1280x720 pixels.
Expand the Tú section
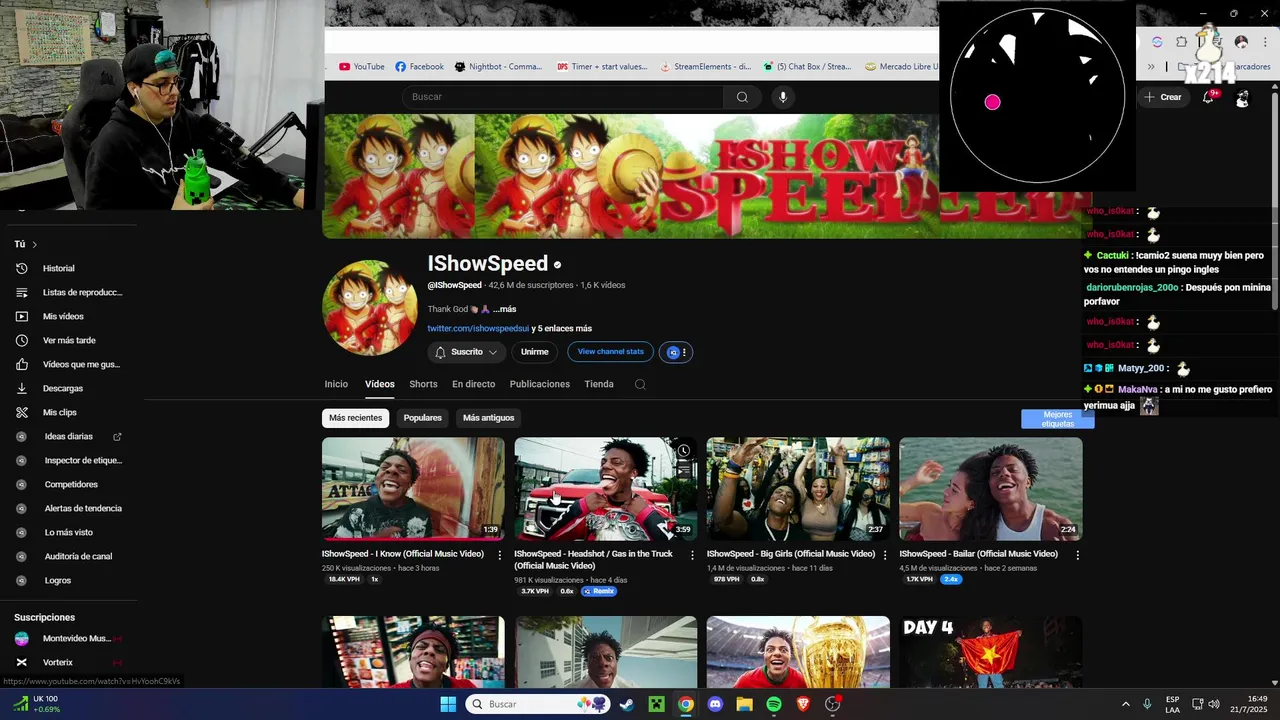(26, 244)
